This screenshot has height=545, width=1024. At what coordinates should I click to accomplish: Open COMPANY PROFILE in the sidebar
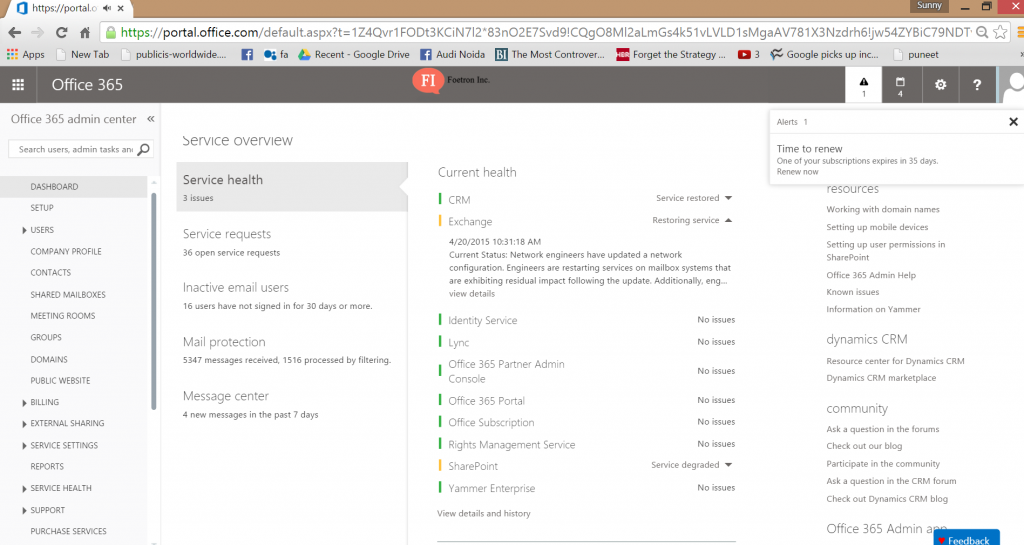tap(66, 251)
